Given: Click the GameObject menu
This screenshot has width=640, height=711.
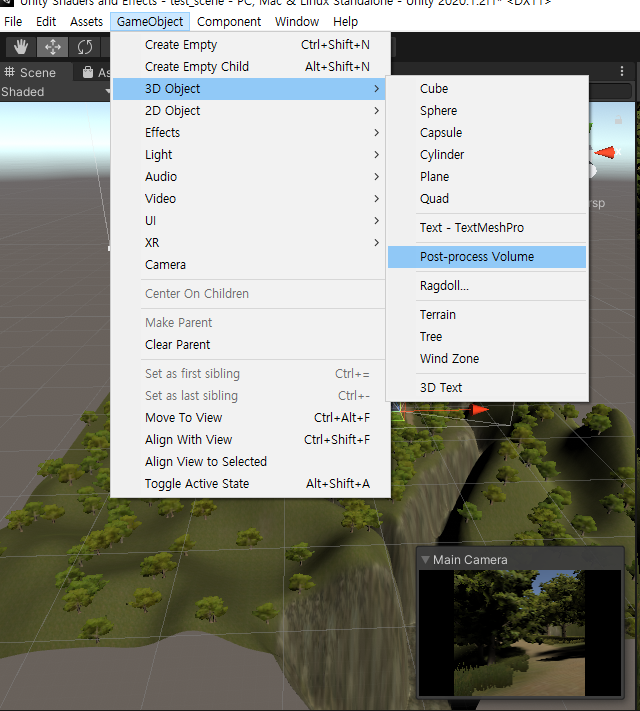Looking at the screenshot, I should 150,22.
